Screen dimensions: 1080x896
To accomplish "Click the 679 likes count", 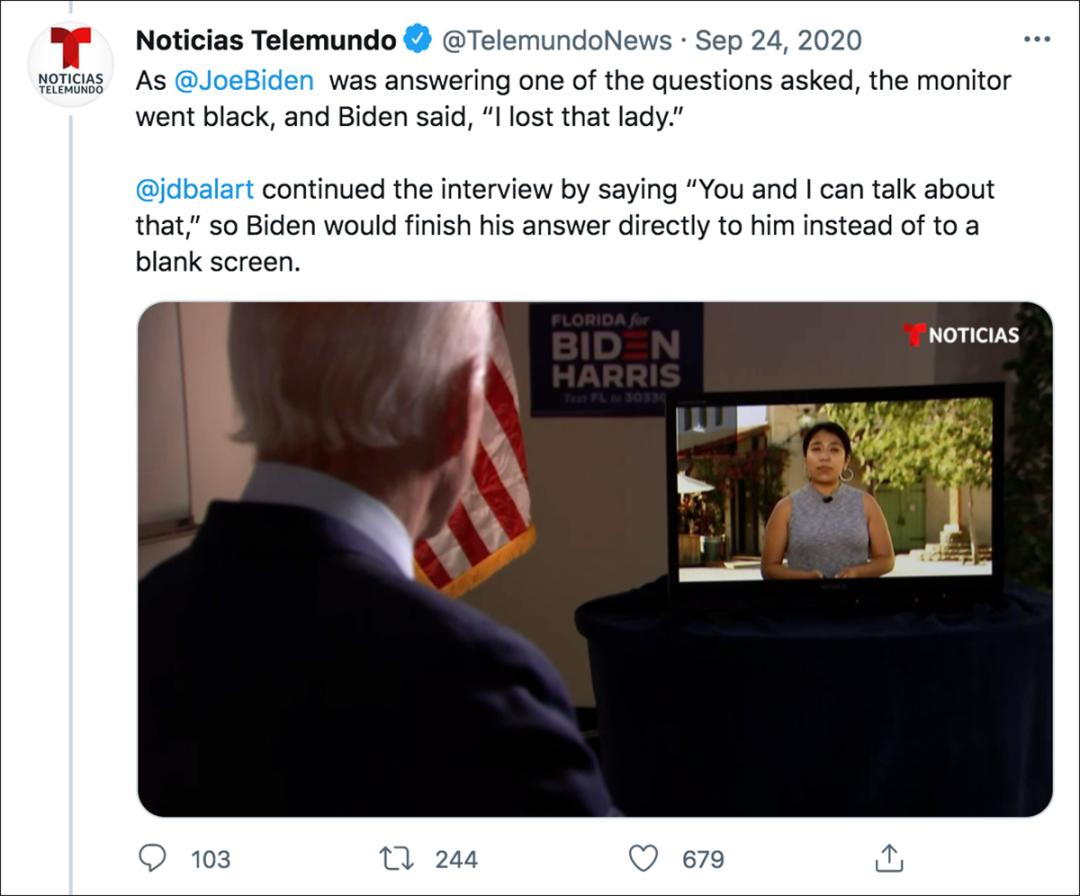I will click(703, 859).
